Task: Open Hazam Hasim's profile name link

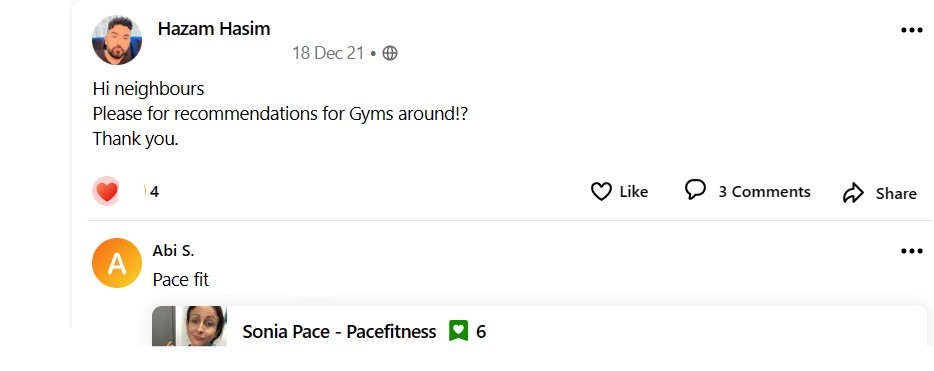Action: (x=214, y=29)
